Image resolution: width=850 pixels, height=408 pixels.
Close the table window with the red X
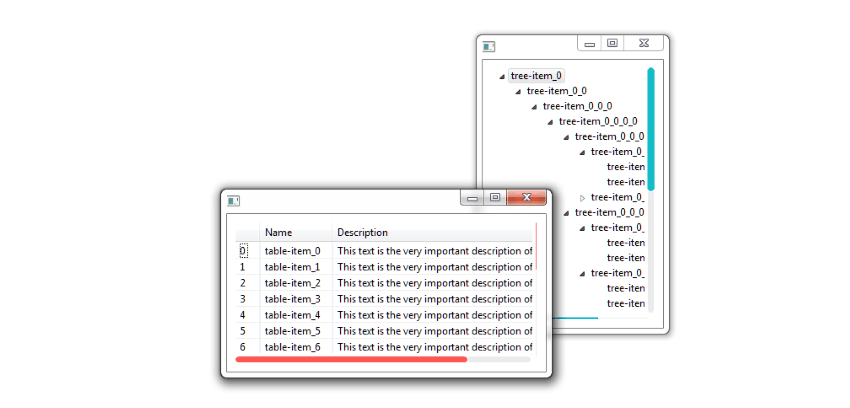coord(526,198)
